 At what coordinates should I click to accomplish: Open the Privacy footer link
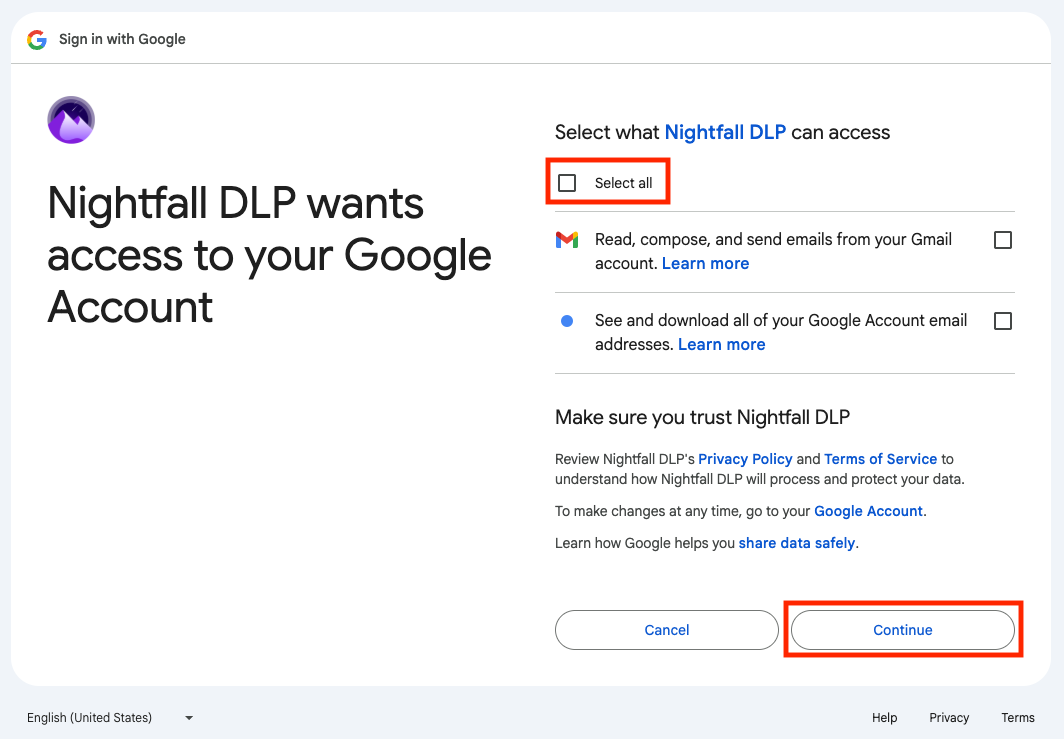click(949, 717)
